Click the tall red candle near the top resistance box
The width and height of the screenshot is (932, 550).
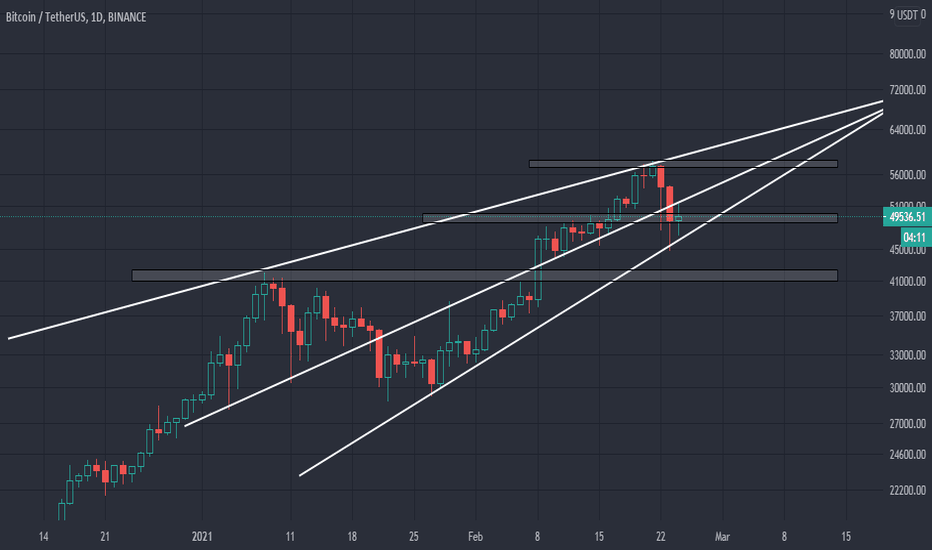pyautogui.click(x=661, y=177)
